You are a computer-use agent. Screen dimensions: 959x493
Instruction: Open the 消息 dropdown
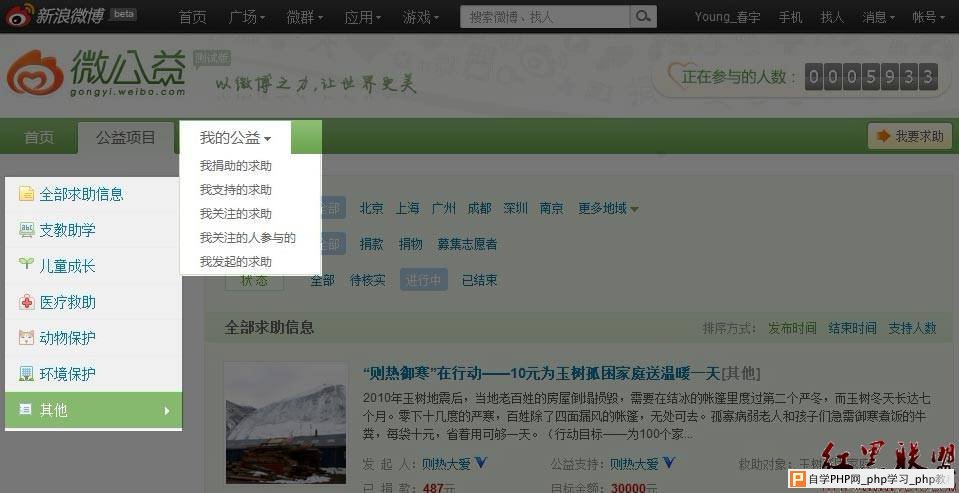878,17
